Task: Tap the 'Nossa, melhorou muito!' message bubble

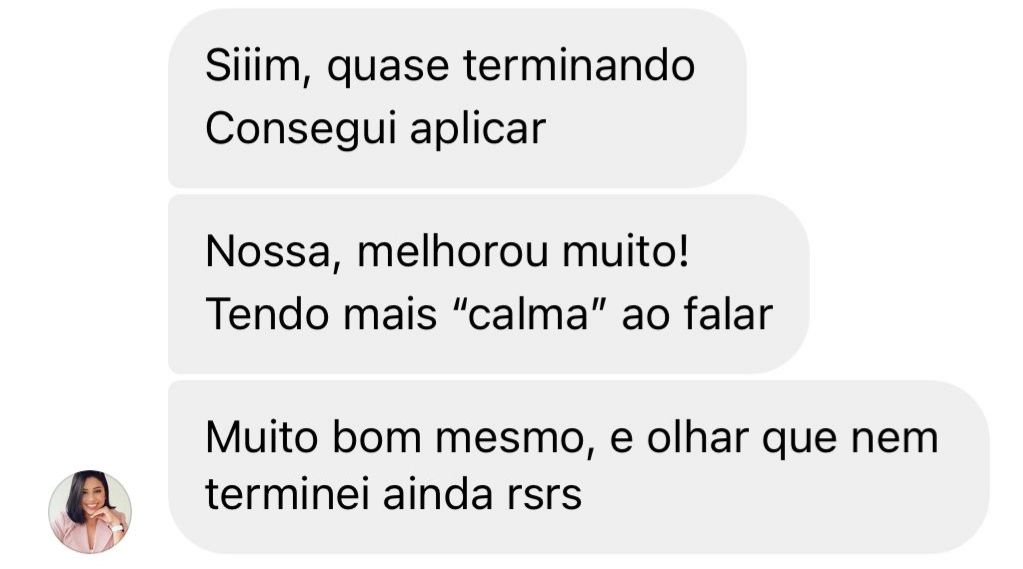Action: [x=489, y=284]
